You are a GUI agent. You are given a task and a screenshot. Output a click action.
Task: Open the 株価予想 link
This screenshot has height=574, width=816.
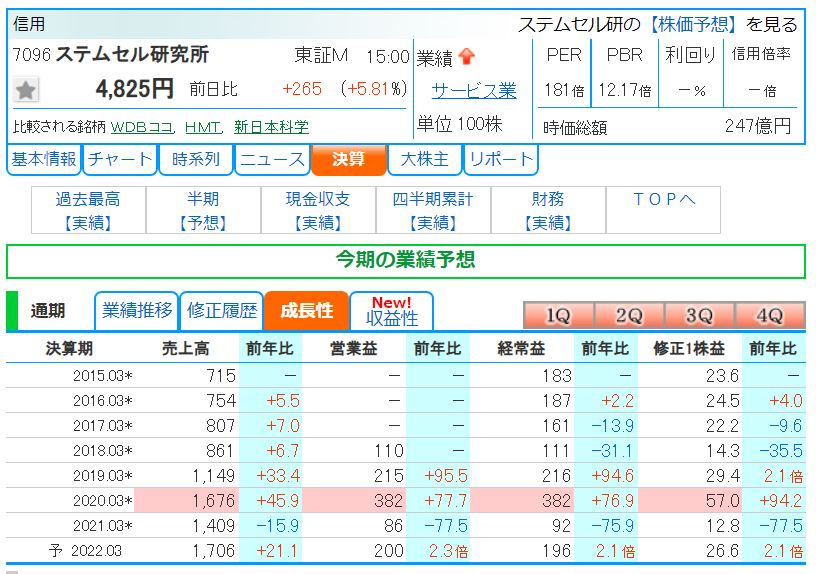point(693,24)
